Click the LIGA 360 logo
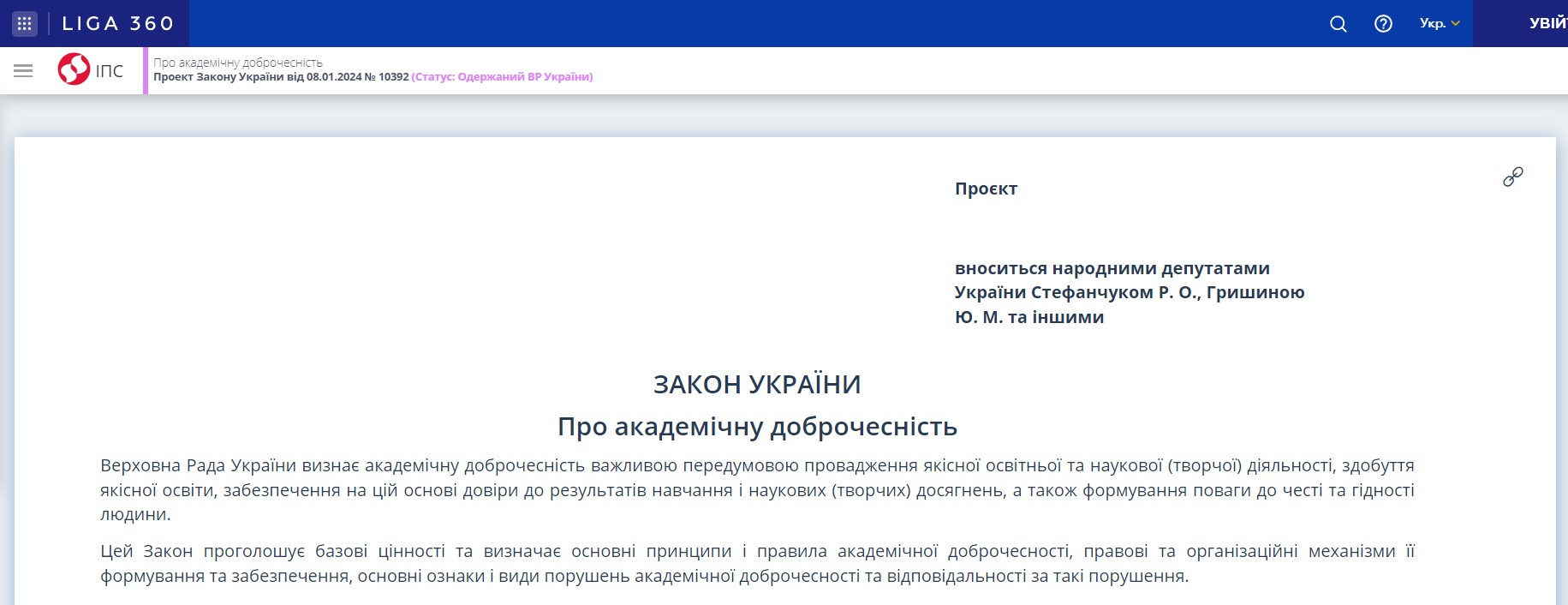The height and width of the screenshot is (605, 1568). point(118,23)
